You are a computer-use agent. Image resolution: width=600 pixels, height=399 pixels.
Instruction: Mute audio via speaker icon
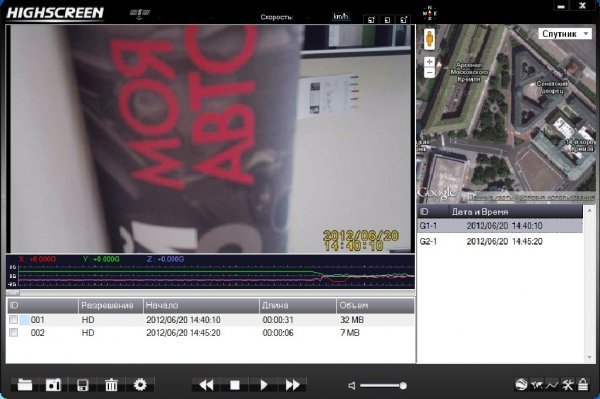(x=352, y=386)
